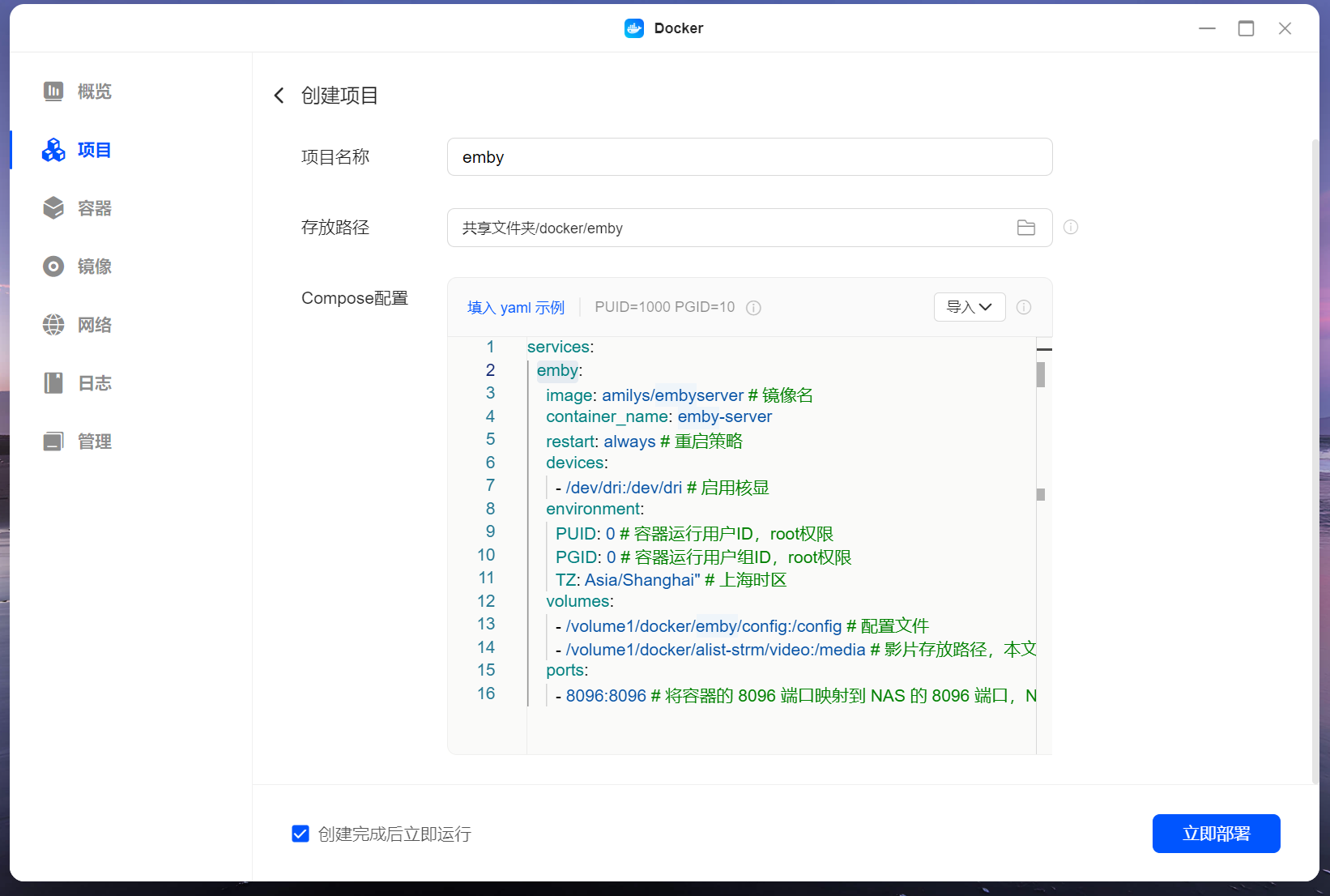
Task: Click the 立即部署 deploy button
Action: pos(1216,834)
